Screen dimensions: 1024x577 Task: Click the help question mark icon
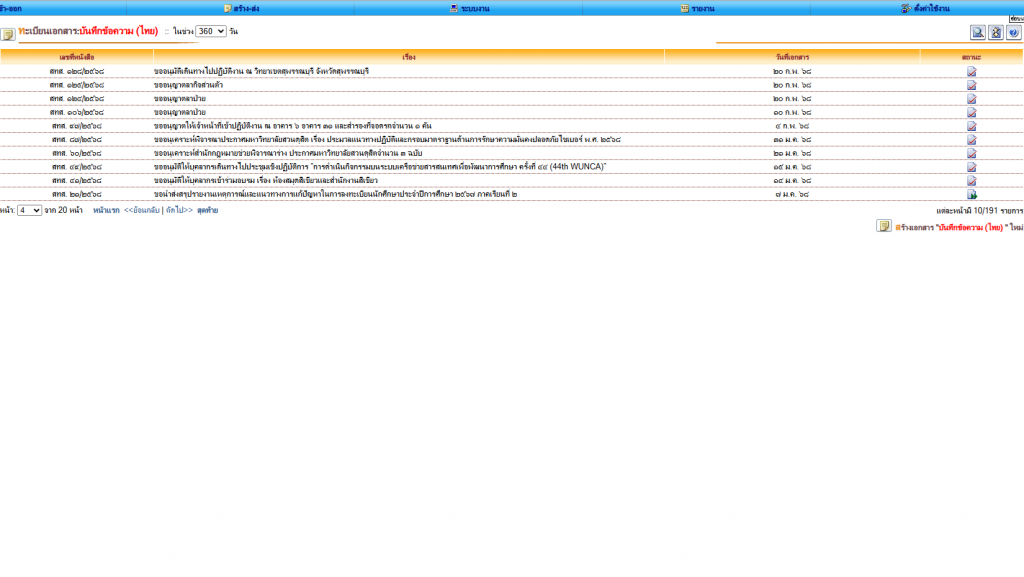(1013, 32)
